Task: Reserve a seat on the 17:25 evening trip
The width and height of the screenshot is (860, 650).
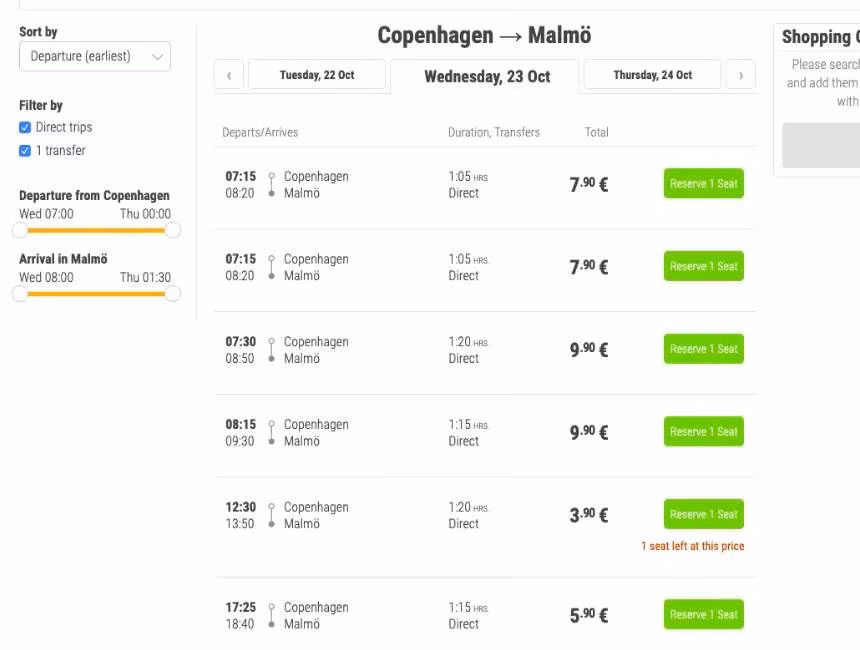Action: pos(703,614)
